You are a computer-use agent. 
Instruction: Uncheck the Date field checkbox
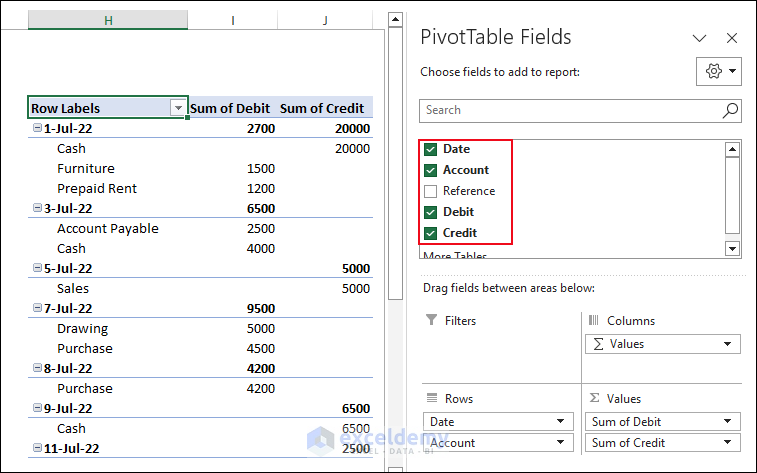431,149
